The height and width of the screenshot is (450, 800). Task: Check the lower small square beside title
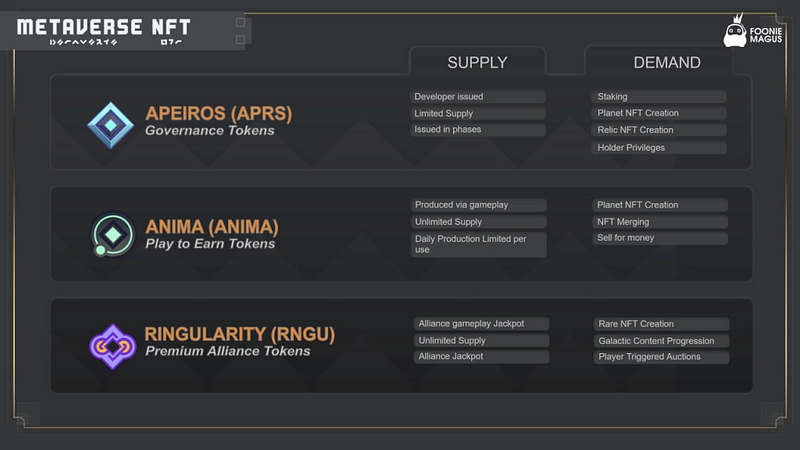240,40
